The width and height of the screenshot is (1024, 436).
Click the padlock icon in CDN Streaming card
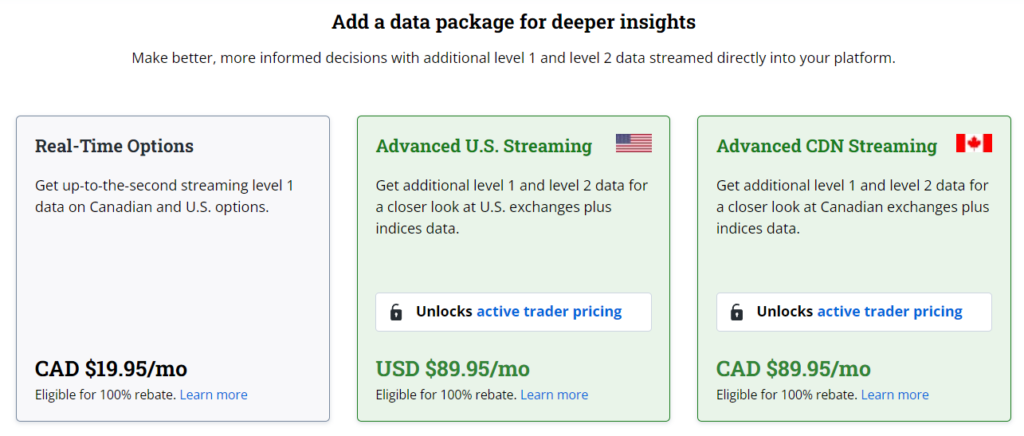pos(737,312)
